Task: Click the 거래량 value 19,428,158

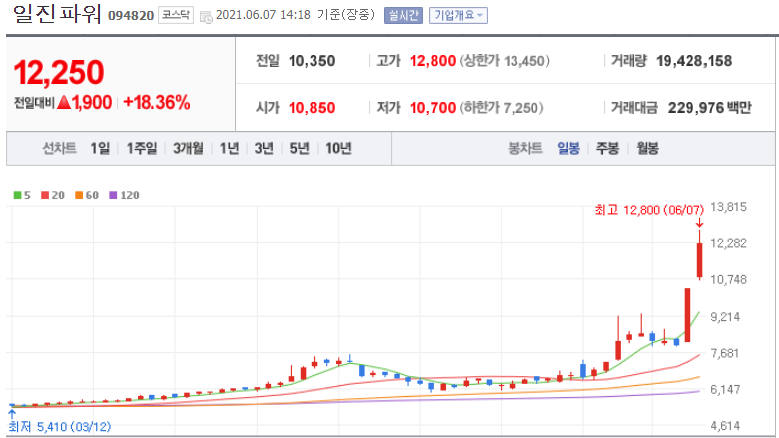Action: coord(694,61)
